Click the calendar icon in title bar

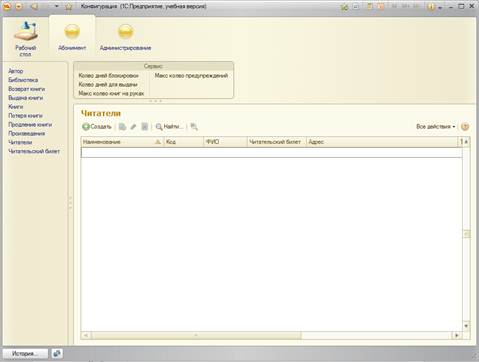point(382,6)
